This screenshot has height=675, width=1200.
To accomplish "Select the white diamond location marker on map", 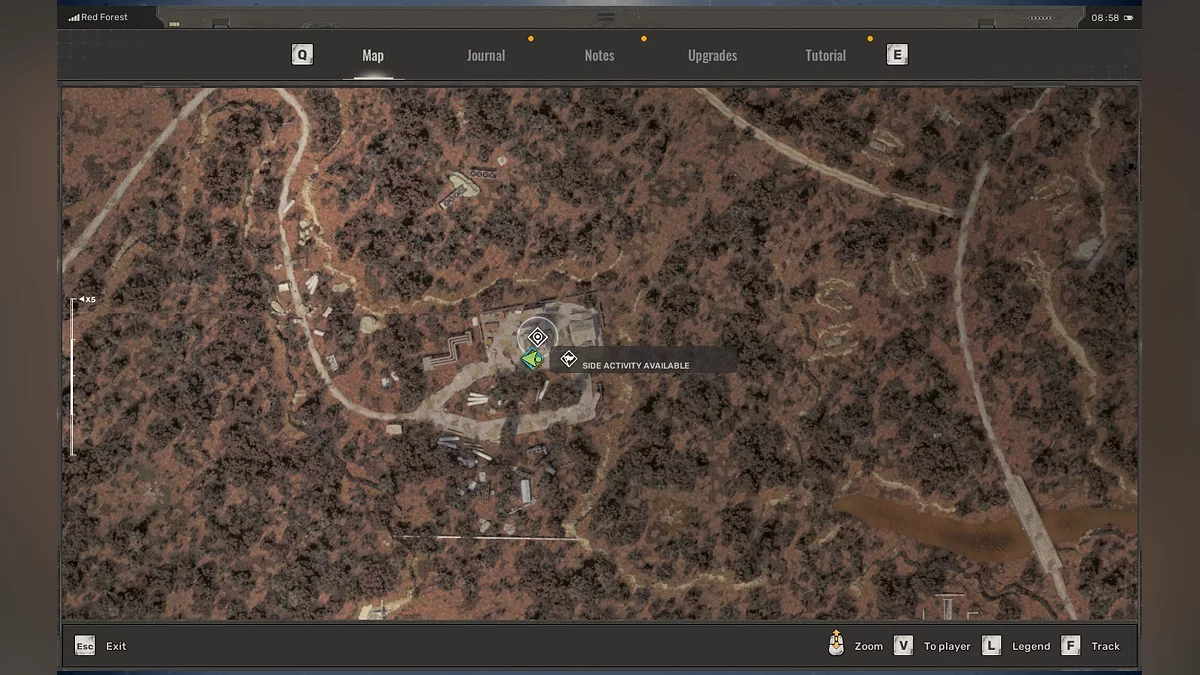I will tap(537, 337).
